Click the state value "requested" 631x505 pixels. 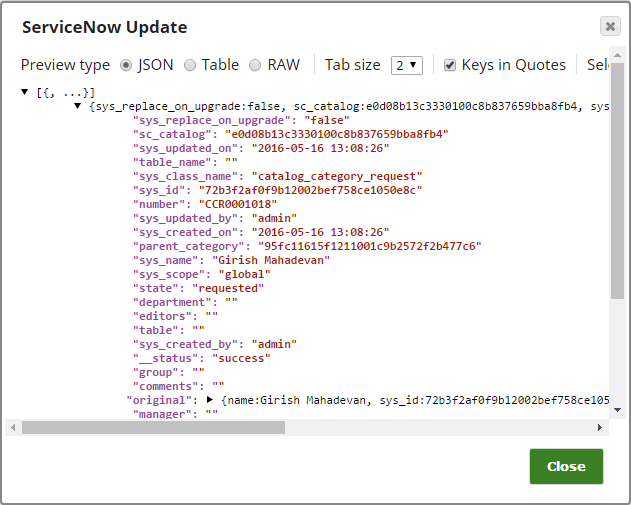tap(228, 288)
